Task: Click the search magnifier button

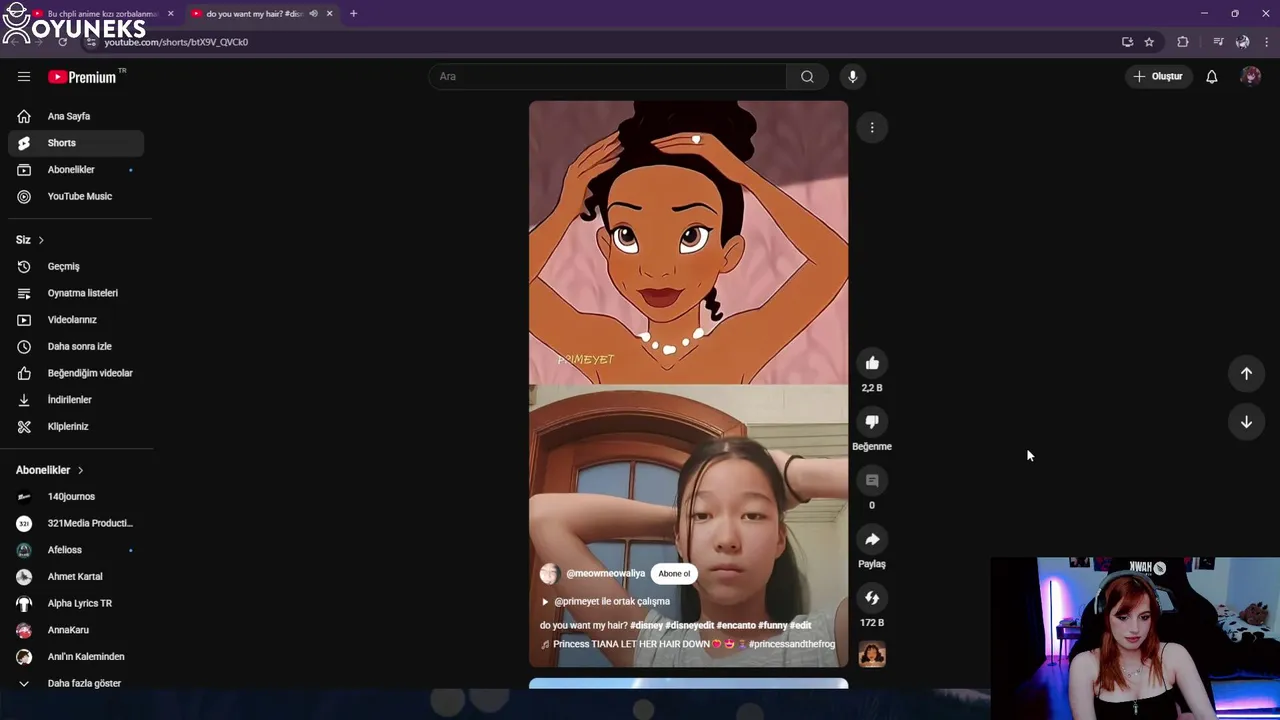Action: [807, 77]
